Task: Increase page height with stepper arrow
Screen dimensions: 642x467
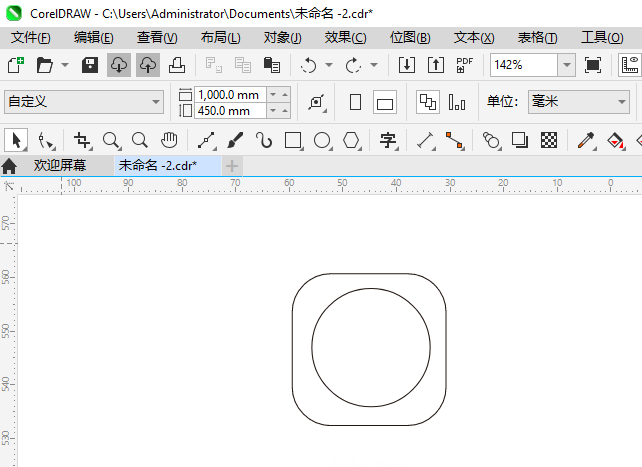Action: [x=285, y=111]
